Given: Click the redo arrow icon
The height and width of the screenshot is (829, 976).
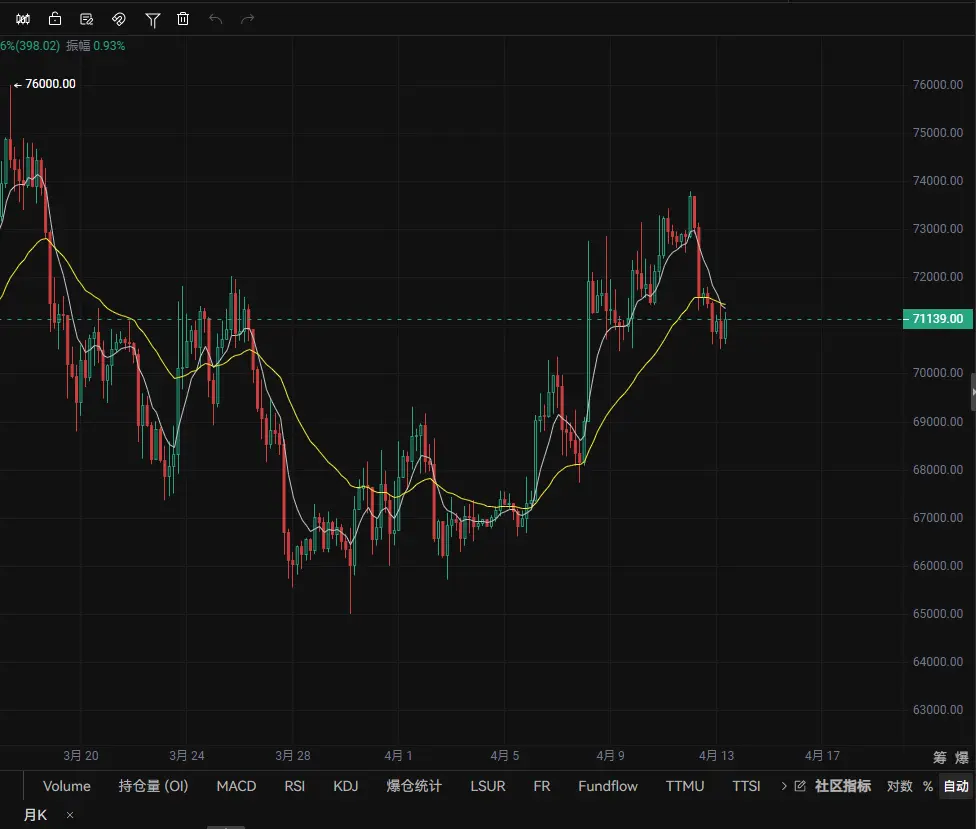Looking at the screenshot, I should pyautogui.click(x=248, y=19).
